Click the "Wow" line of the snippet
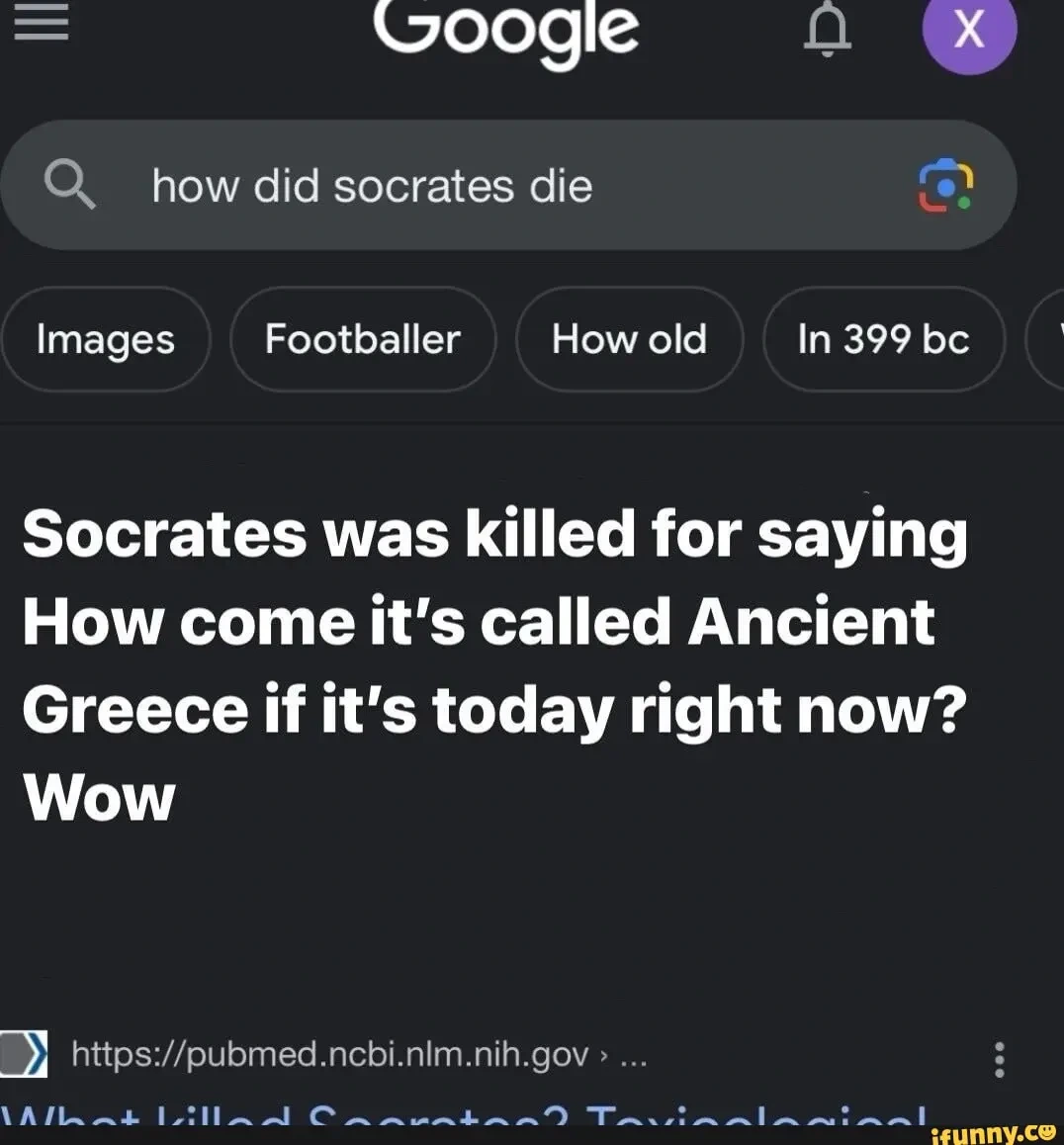The height and width of the screenshot is (1145, 1064). [99, 797]
